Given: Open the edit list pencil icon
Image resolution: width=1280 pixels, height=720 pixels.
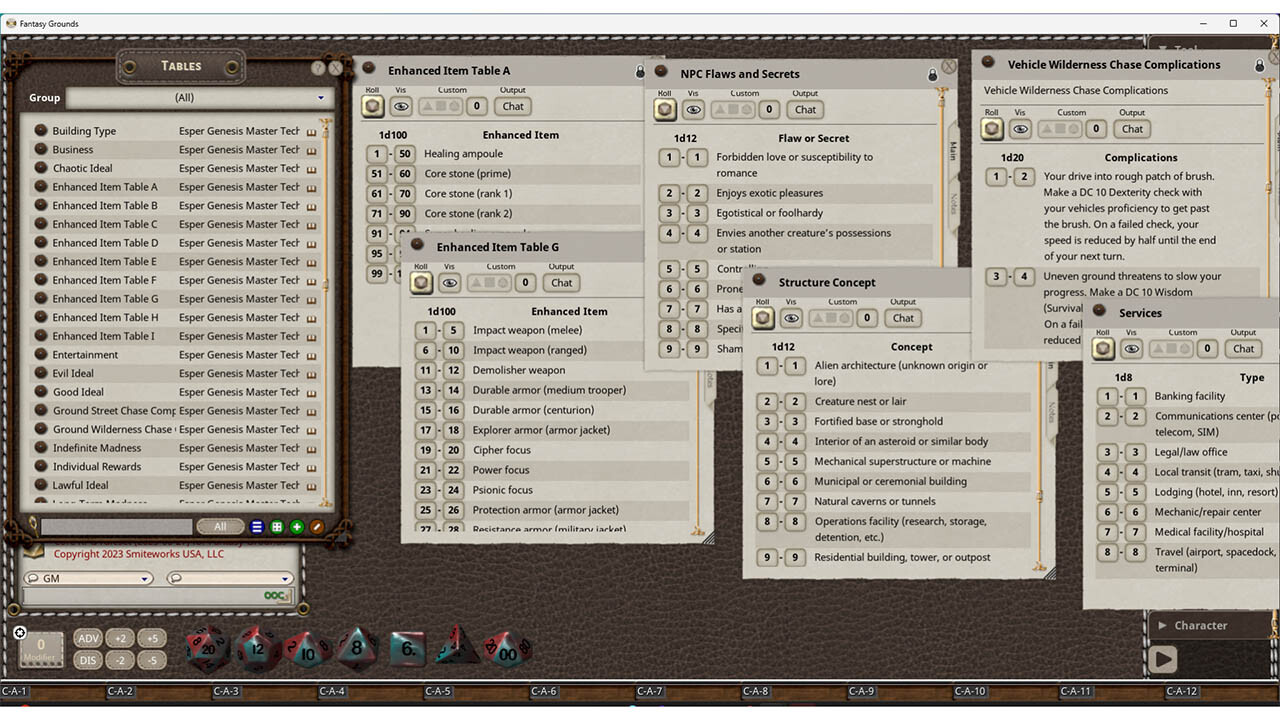Looking at the screenshot, I should click(317, 526).
